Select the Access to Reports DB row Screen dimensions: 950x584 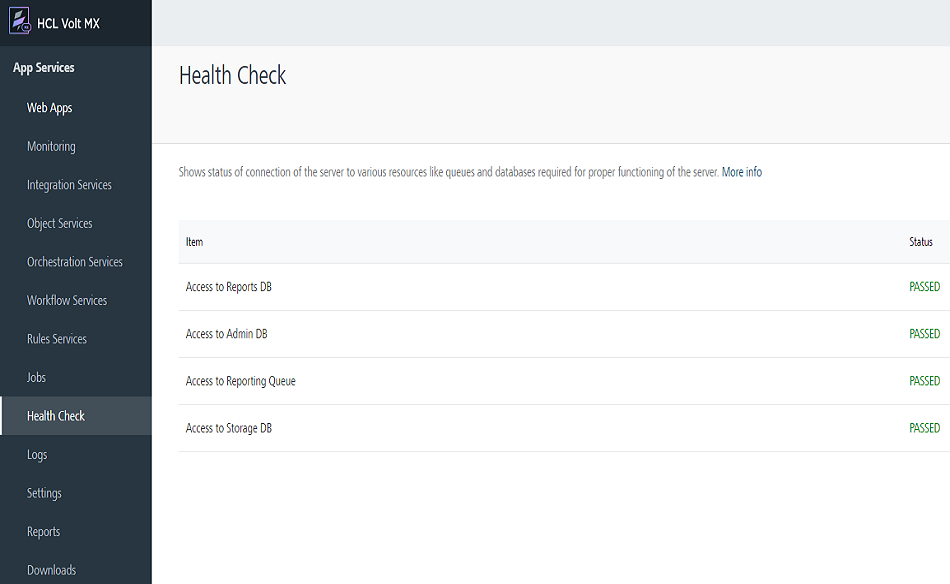(229, 287)
